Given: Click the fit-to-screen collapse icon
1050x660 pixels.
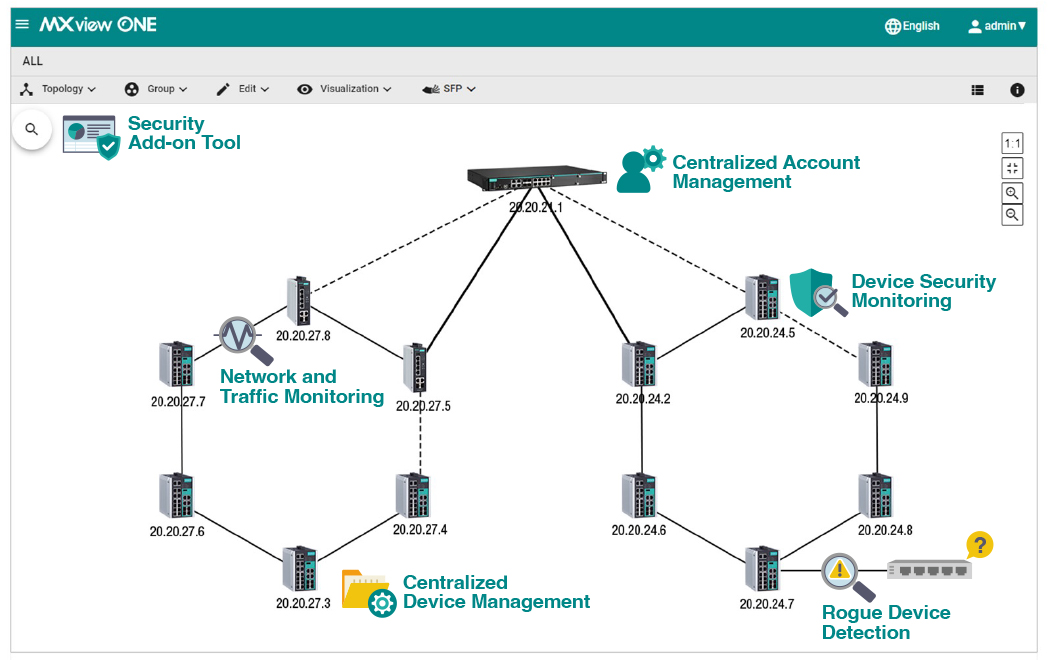Looking at the screenshot, I should (x=1012, y=168).
